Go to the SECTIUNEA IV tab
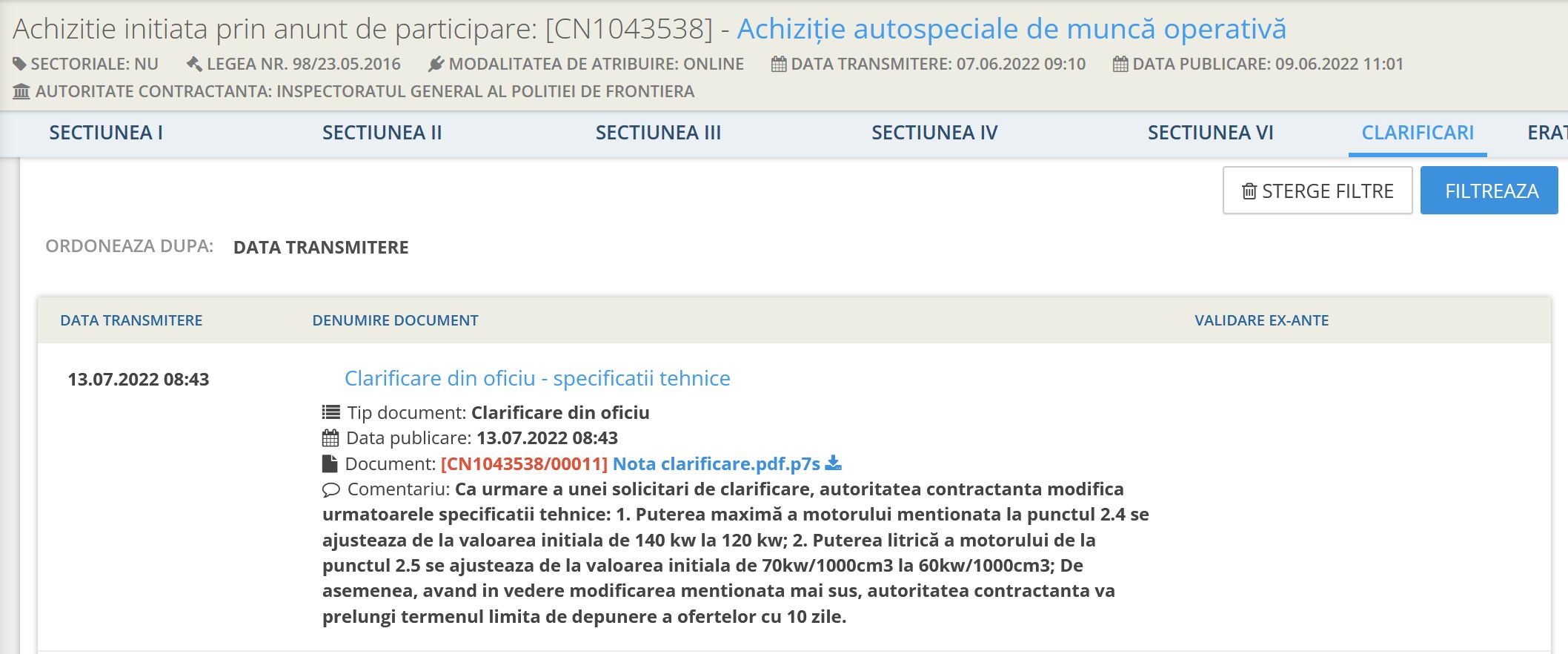The image size is (1568, 654). coord(934,133)
